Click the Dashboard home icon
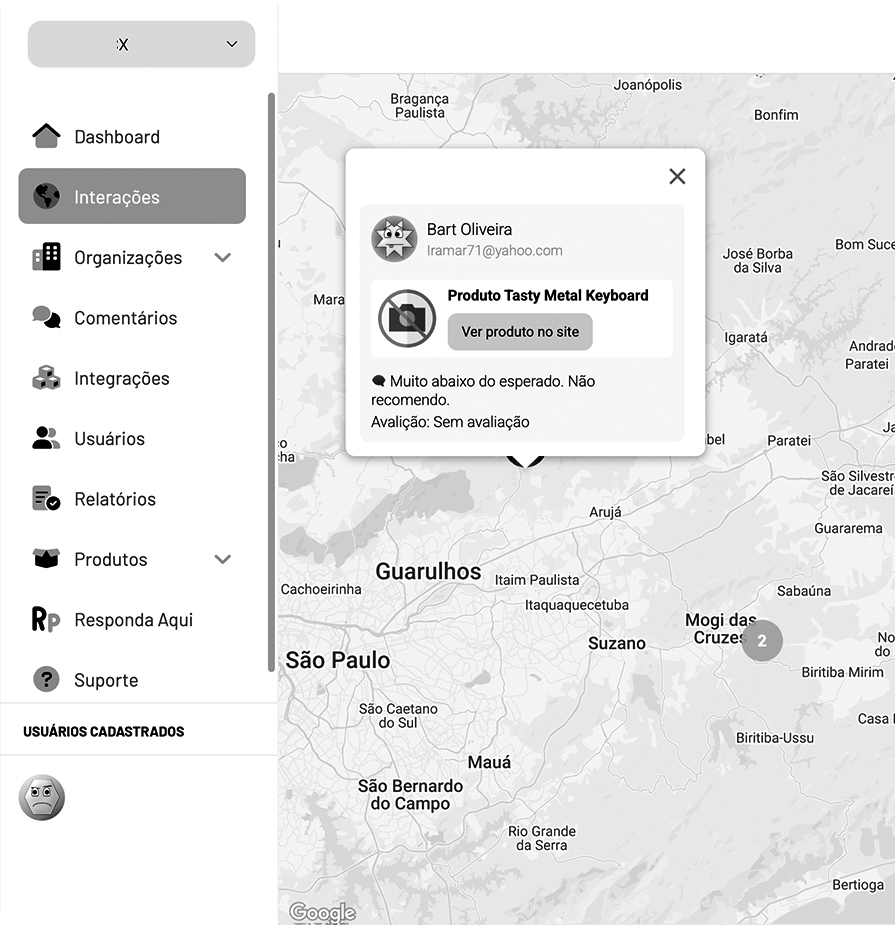This screenshot has width=895, height=925. point(46,136)
